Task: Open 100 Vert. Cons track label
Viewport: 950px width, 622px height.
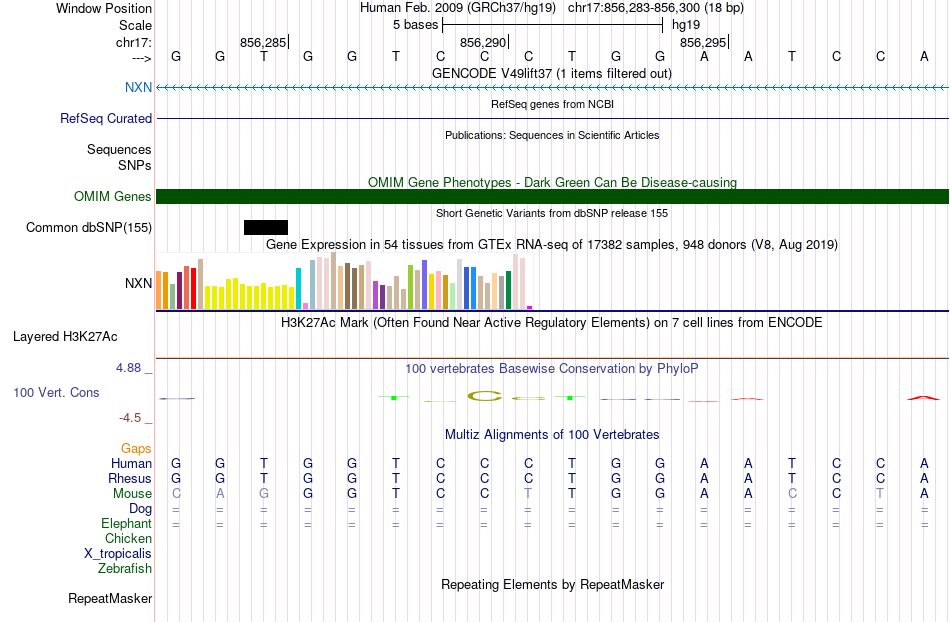Action: pos(56,392)
